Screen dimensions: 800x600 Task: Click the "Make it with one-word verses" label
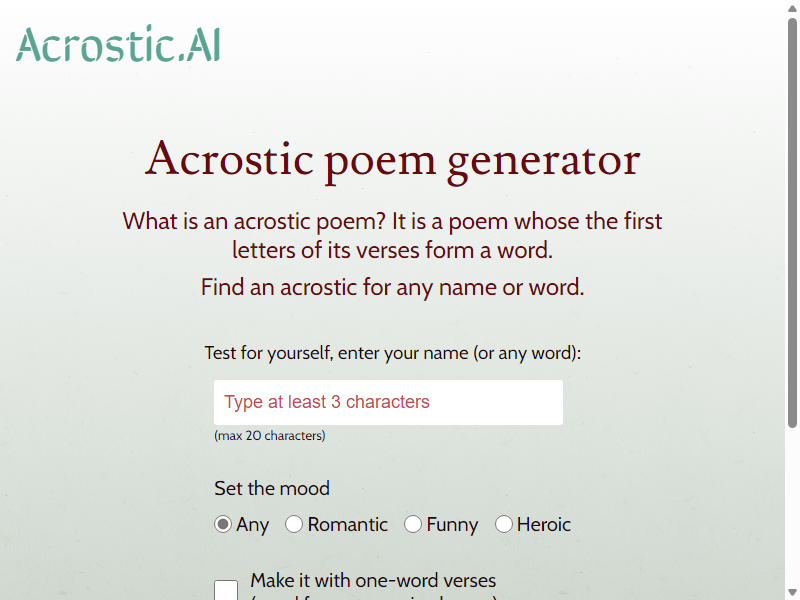click(373, 581)
